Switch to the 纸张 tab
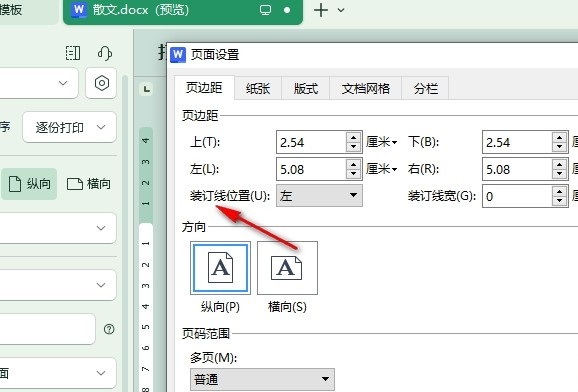This screenshot has width=578, height=392. [258, 89]
